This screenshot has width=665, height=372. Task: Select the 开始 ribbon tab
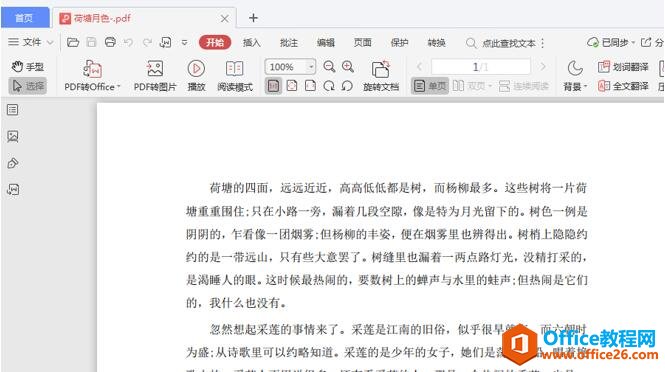[215, 42]
